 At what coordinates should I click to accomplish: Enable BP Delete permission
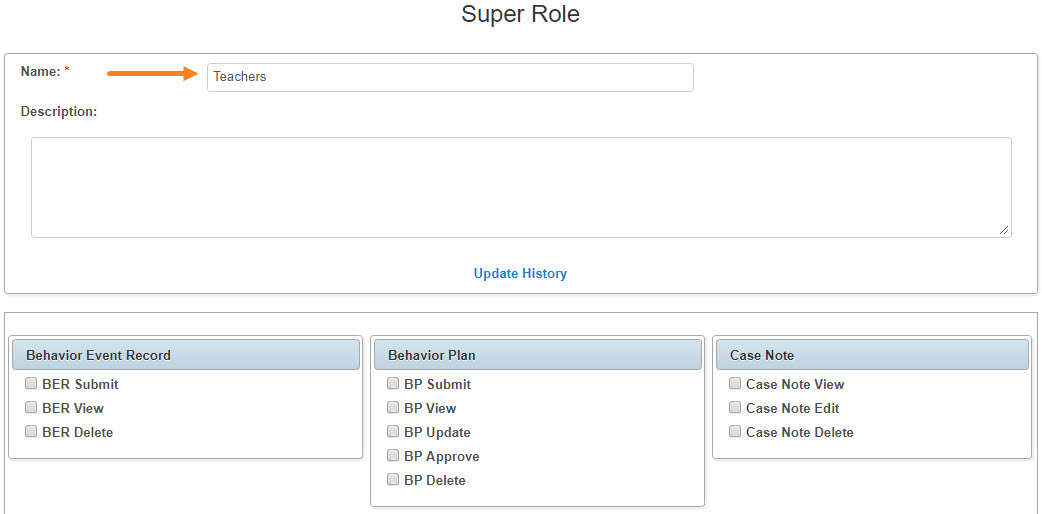393,479
